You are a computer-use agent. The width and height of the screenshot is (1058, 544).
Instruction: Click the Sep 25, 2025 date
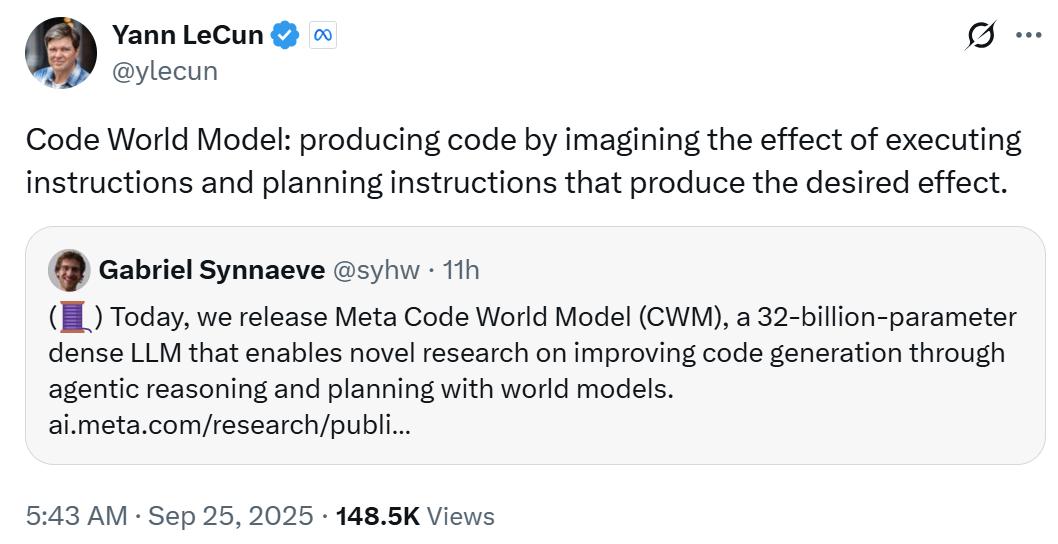[229, 516]
